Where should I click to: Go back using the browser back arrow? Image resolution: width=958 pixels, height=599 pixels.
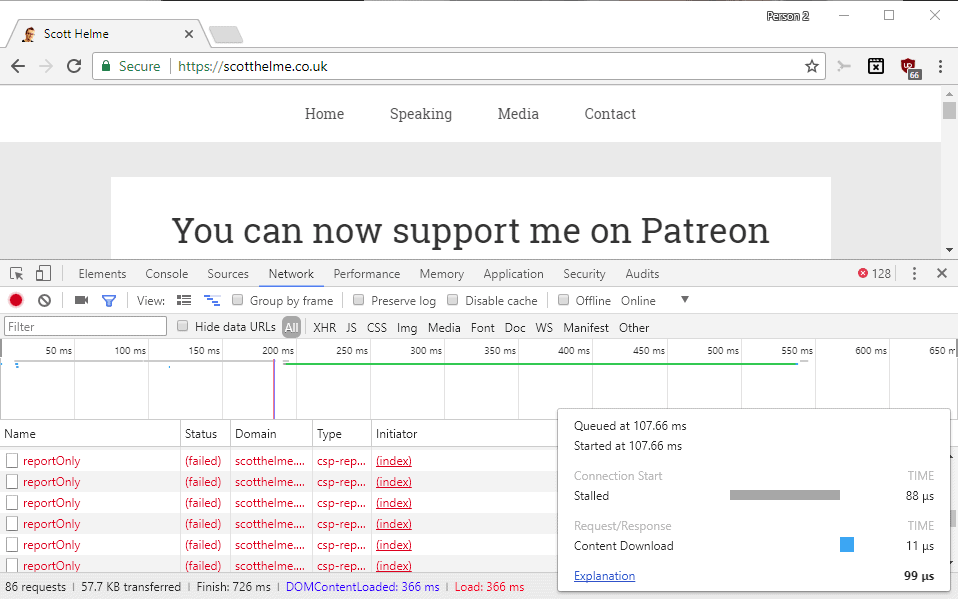[x=18, y=66]
